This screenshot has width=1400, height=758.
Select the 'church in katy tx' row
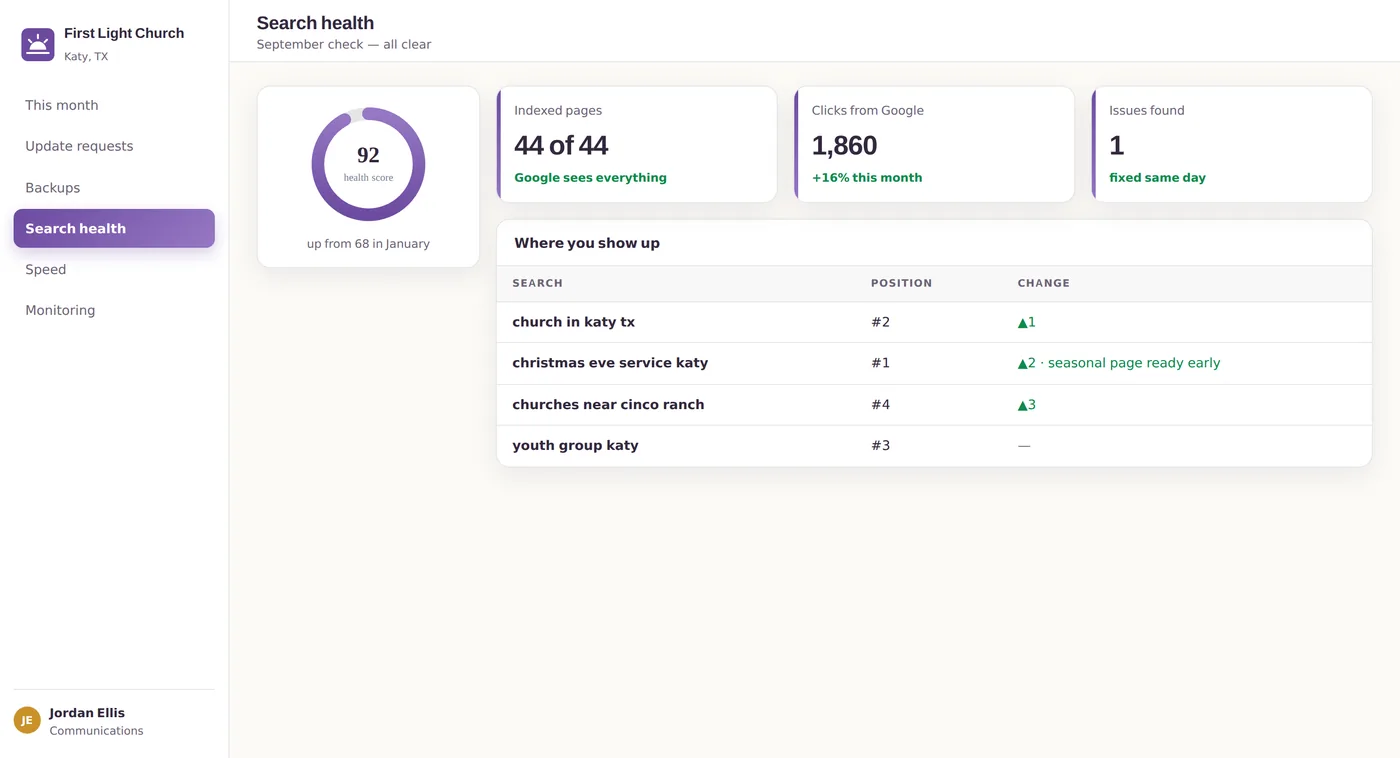[x=934, y=322]
